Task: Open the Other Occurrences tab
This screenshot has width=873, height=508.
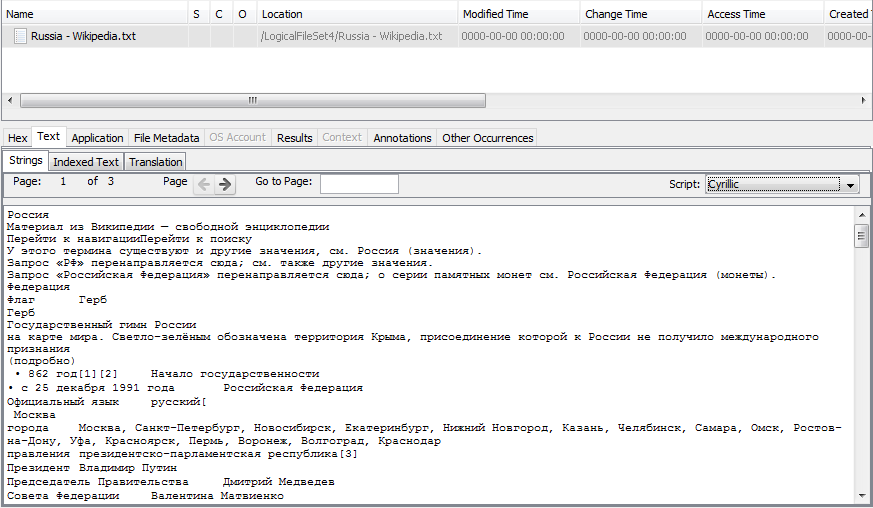Action: (x=488, y=138)
